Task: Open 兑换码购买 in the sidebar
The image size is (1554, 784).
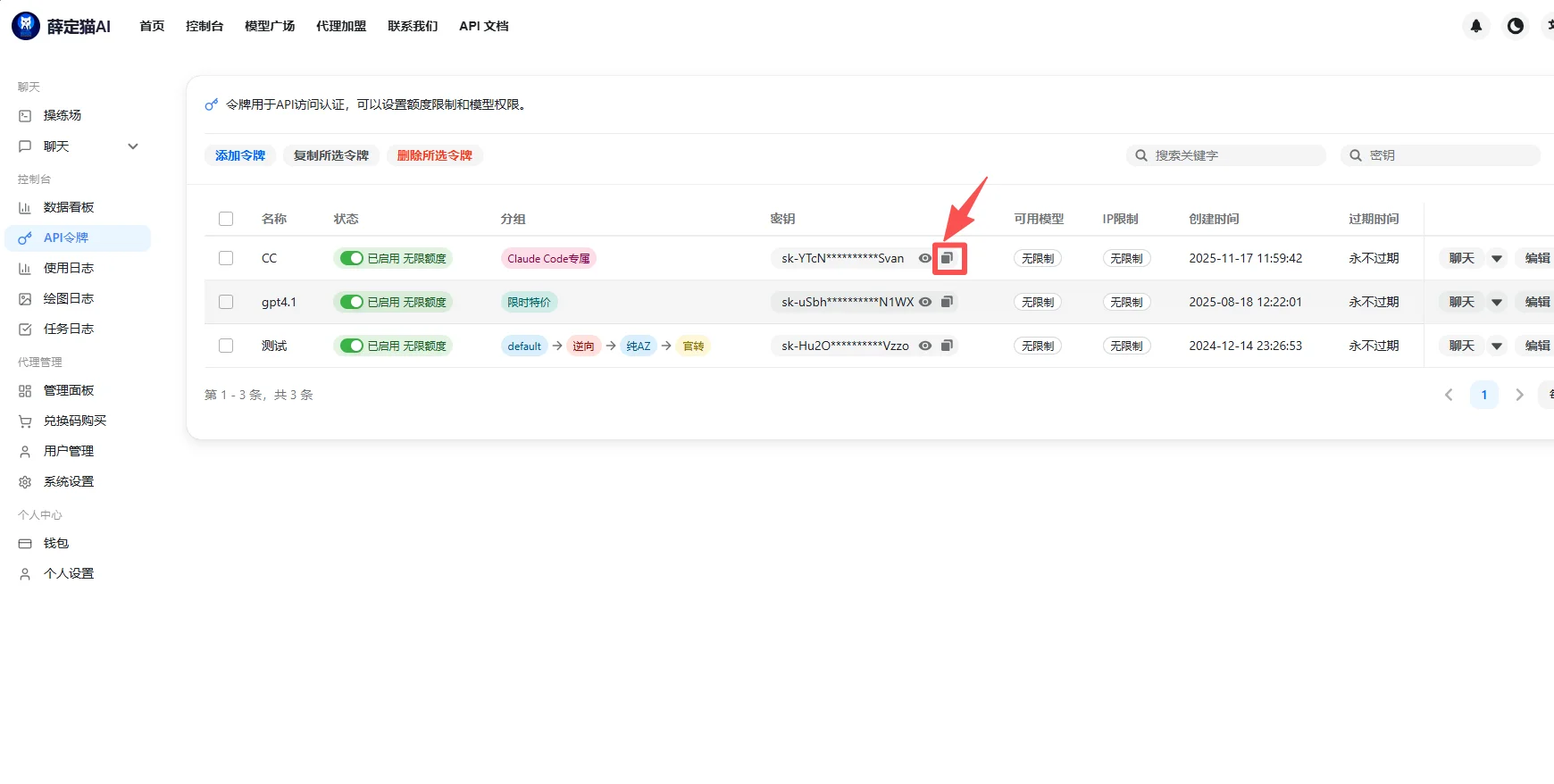Action: [78, 421]
